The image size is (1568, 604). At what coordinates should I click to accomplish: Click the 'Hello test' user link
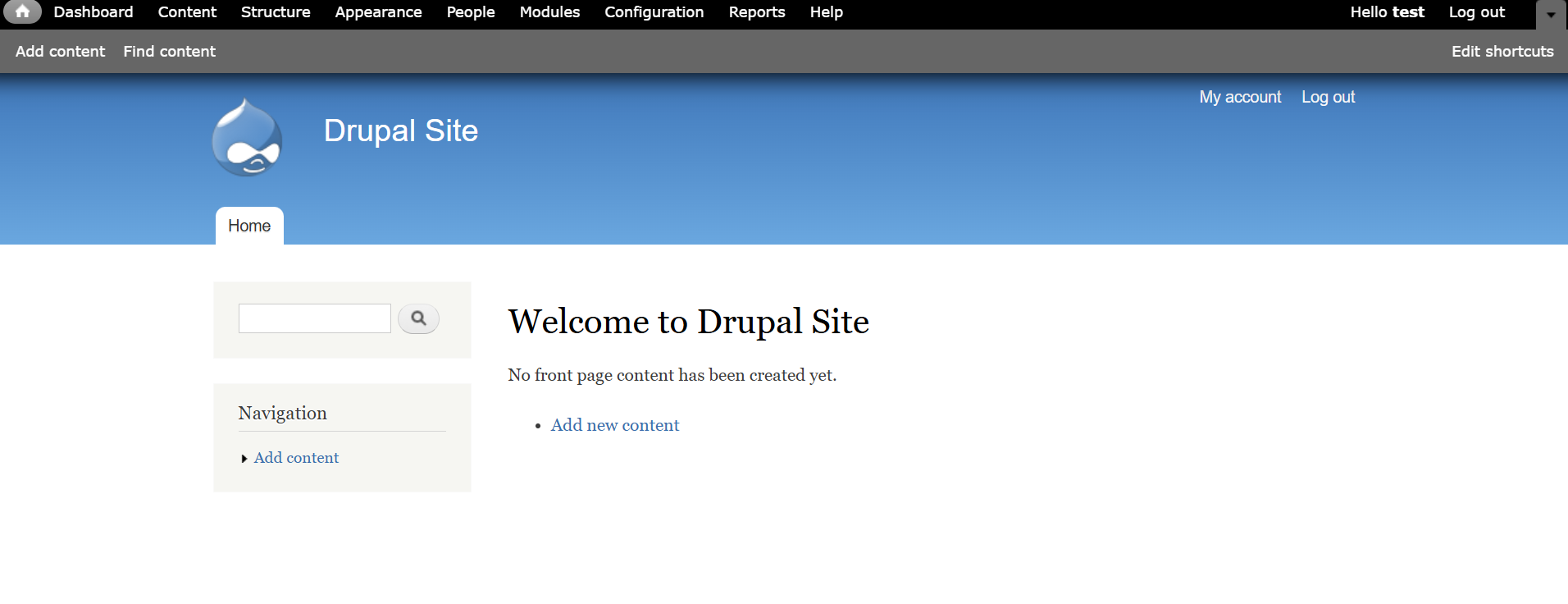1388,12
